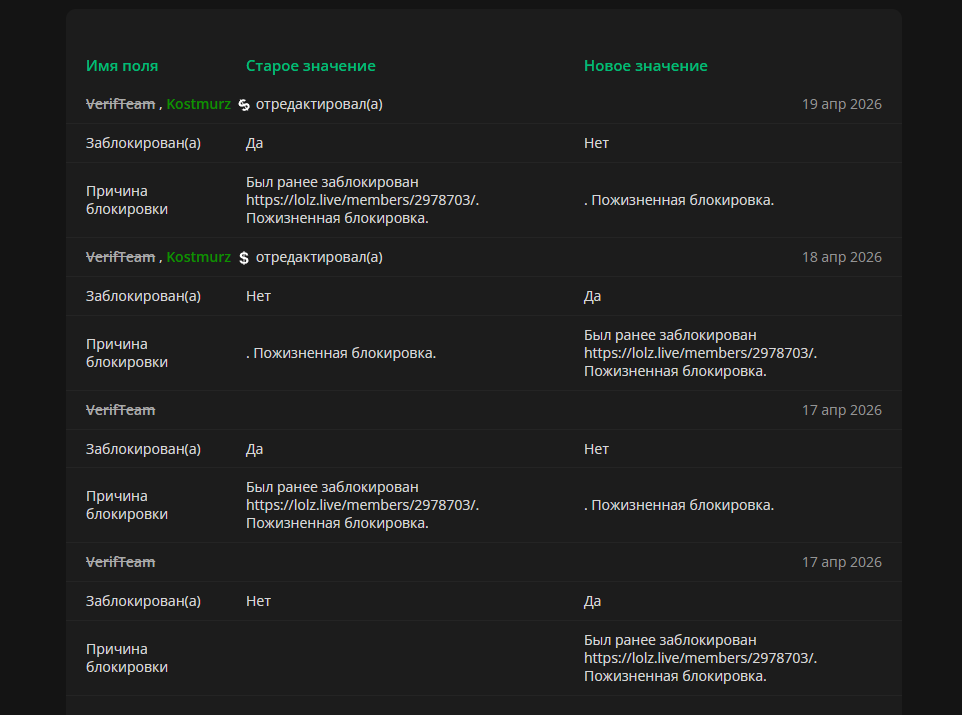Click the first VerifTeam entry dated 17 апр

pos(120,410)
